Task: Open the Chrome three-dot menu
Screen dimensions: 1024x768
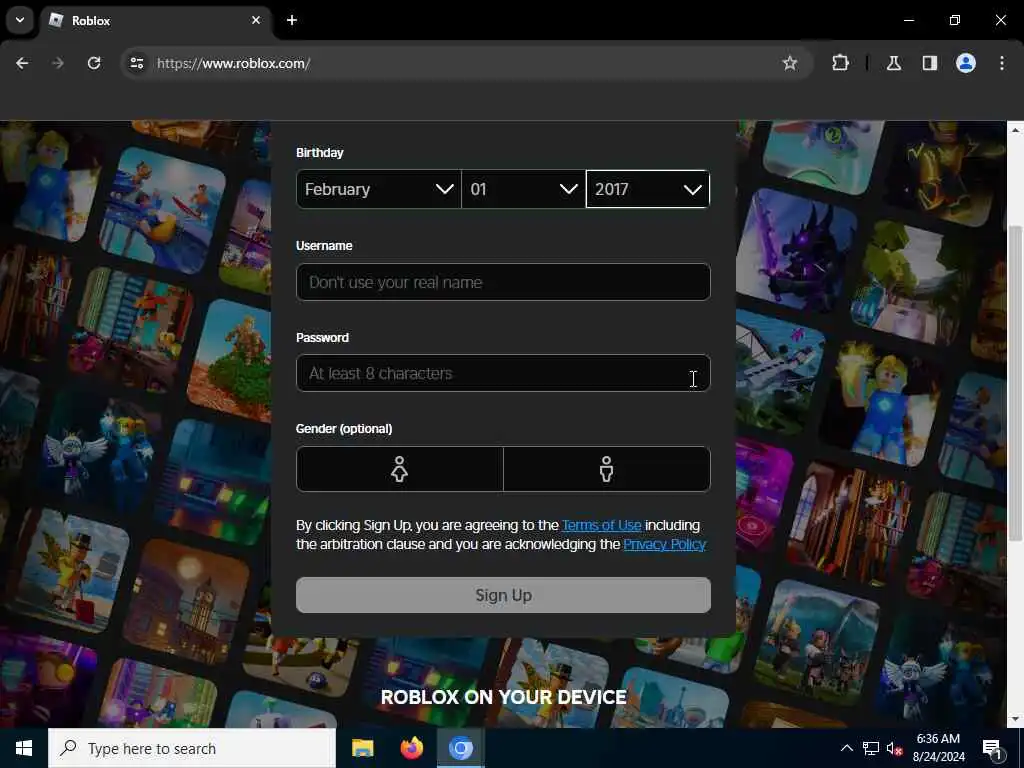Action: tap(1002, 63)
